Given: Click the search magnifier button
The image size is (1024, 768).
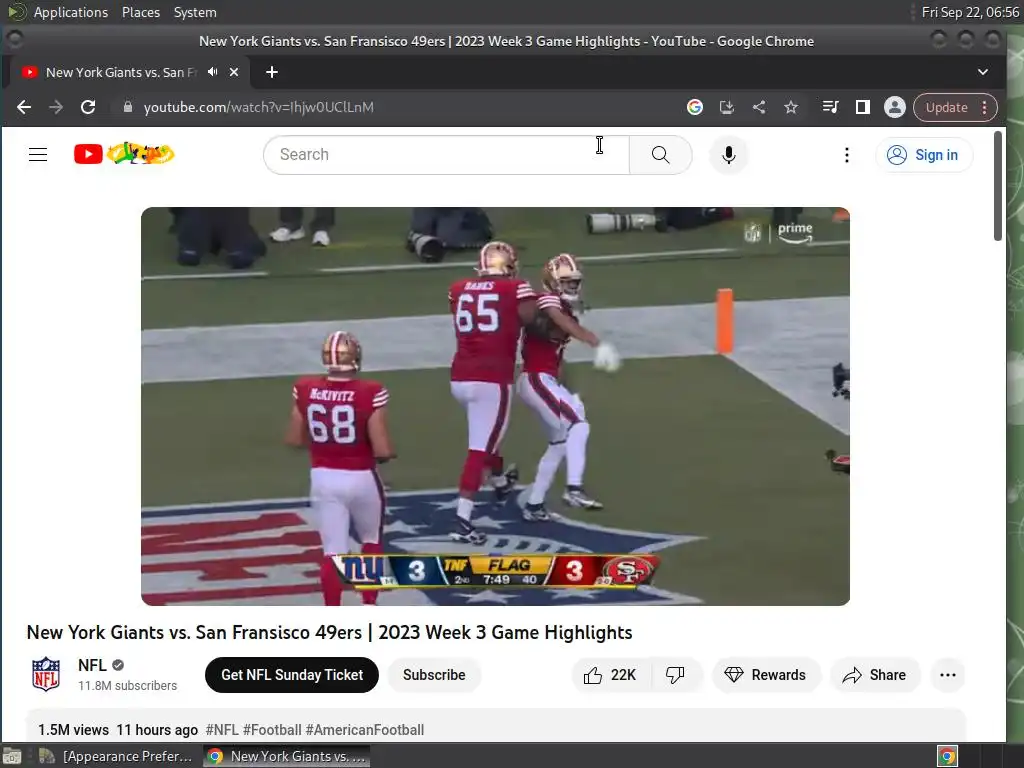Looking at the screenshot, I should point(660,155).
